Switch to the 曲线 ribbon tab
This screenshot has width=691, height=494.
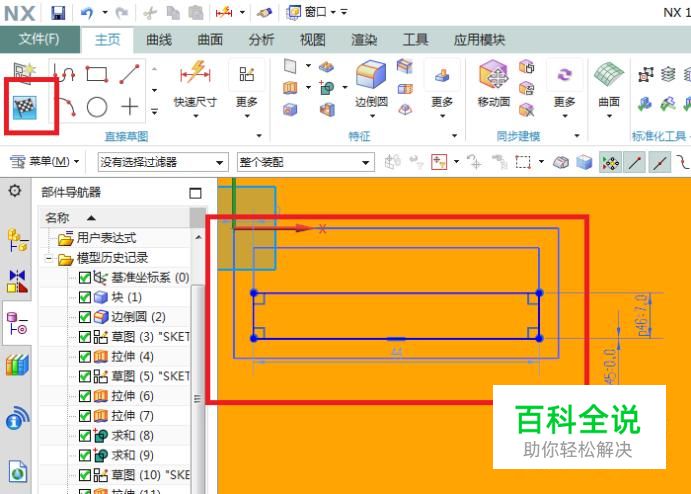tap(159, 40)
